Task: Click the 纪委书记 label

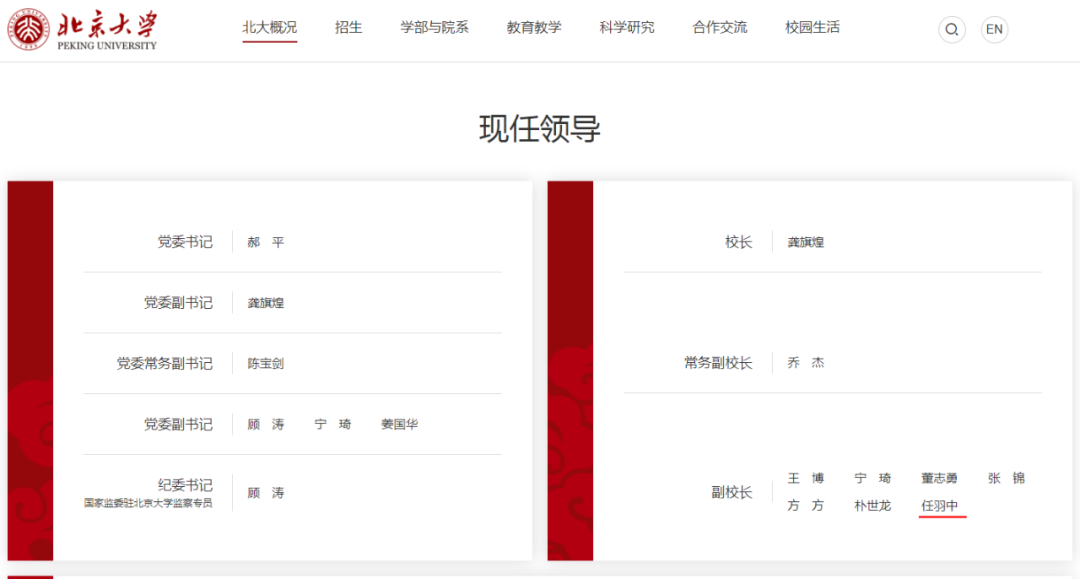Action: click(x=185, y=485)
